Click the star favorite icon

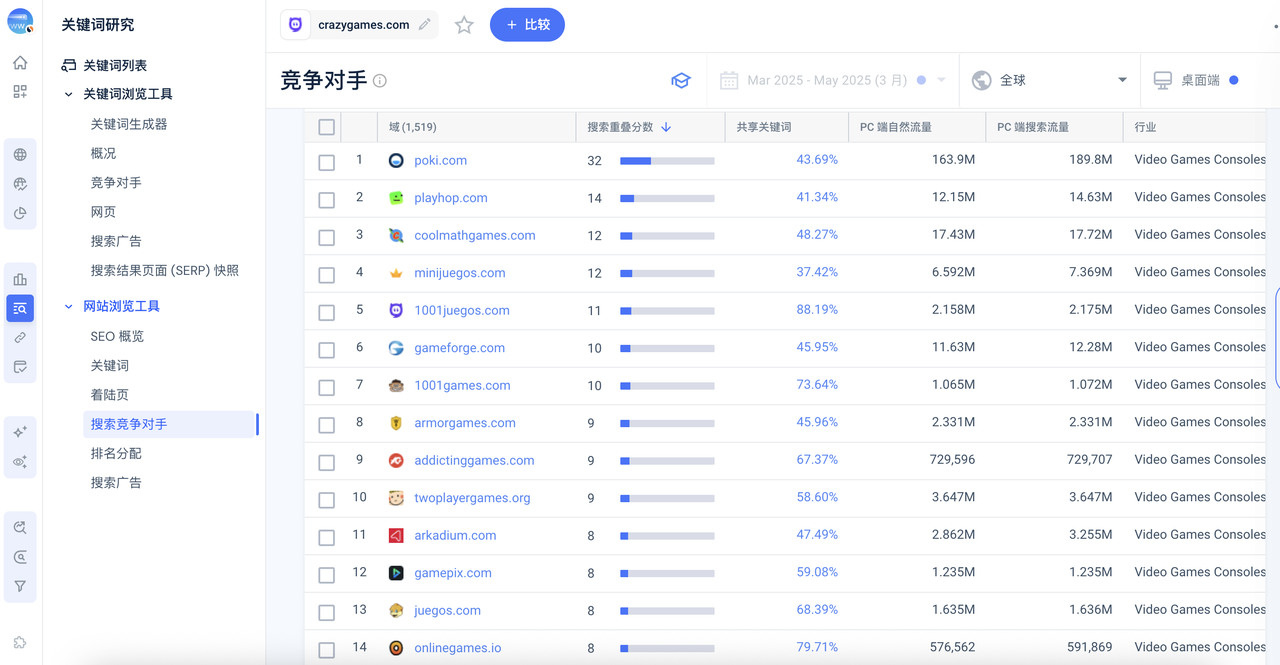click(464, 25)
